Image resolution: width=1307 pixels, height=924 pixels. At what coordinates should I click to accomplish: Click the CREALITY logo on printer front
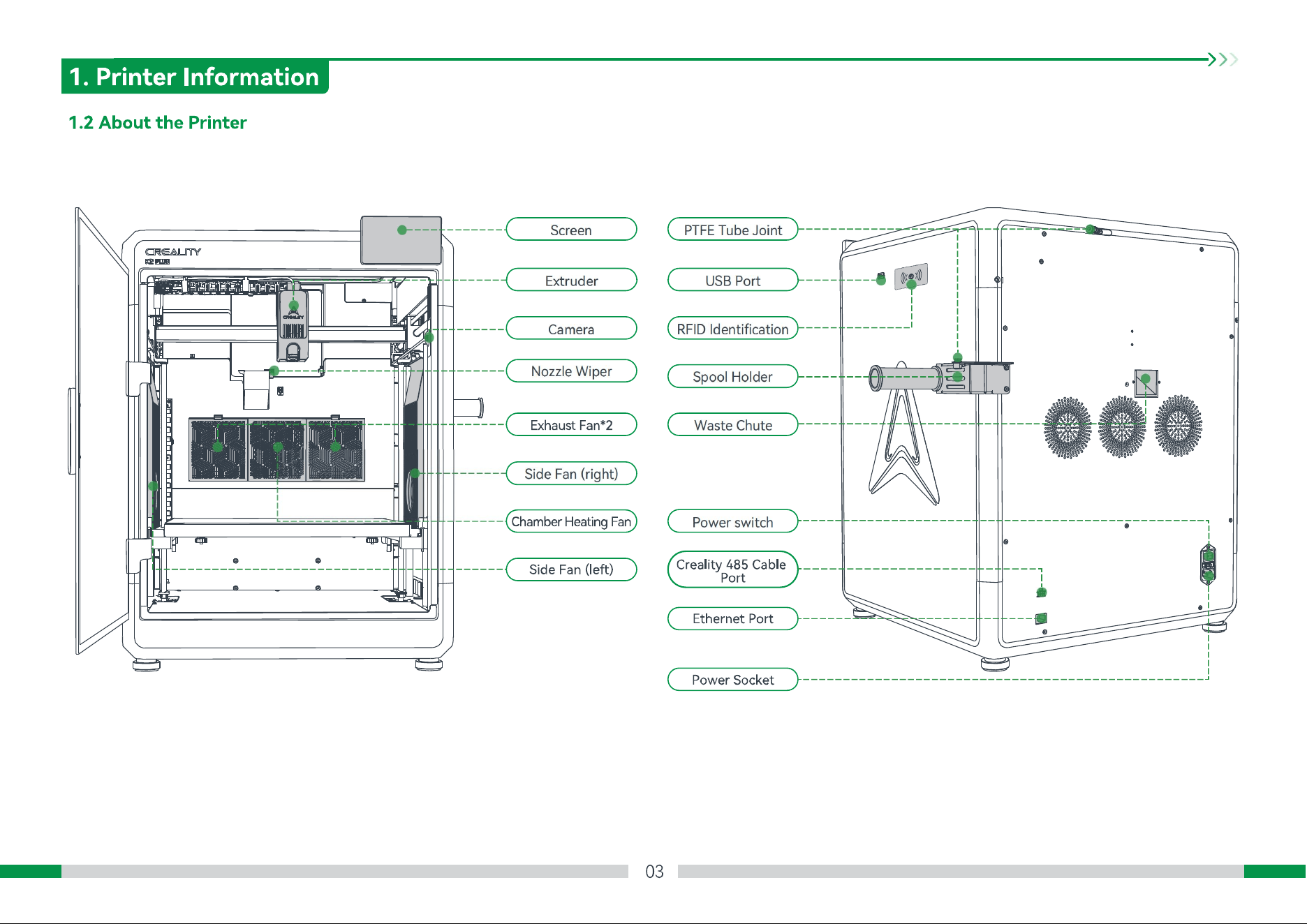click(x=173, y=252)
